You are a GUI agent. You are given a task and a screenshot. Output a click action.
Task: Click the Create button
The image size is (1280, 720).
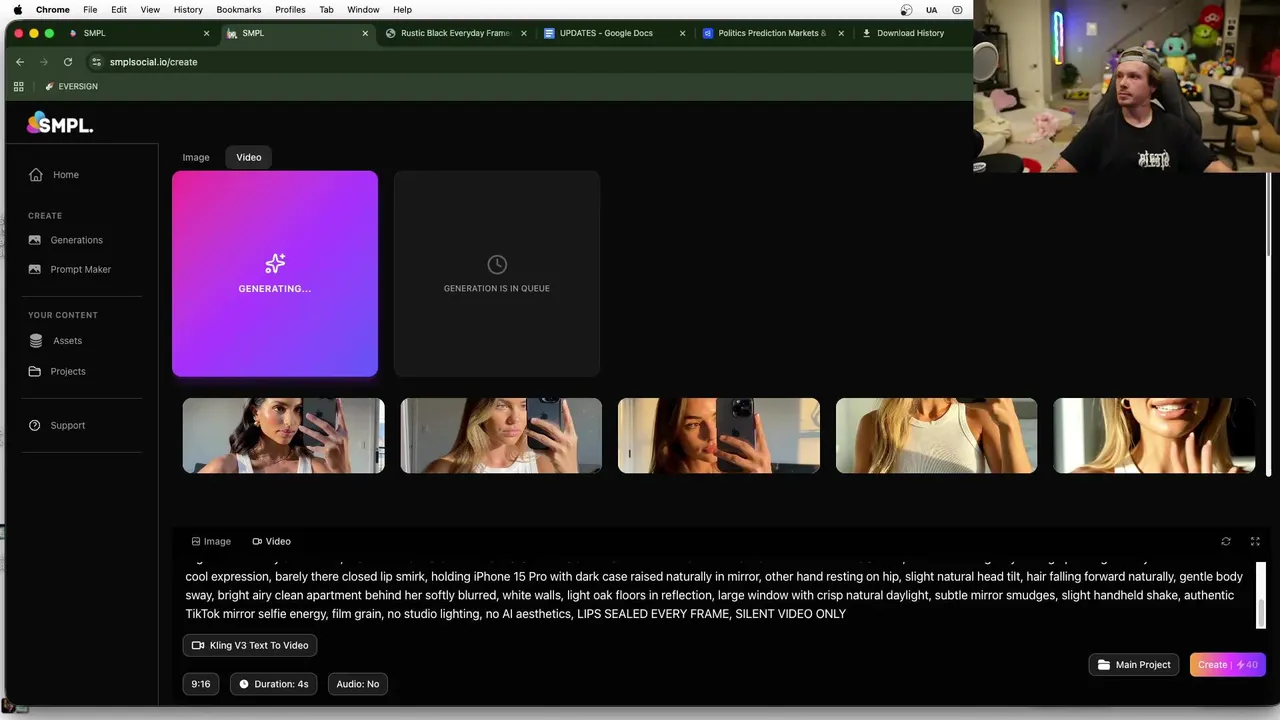tap(1228, 665)
